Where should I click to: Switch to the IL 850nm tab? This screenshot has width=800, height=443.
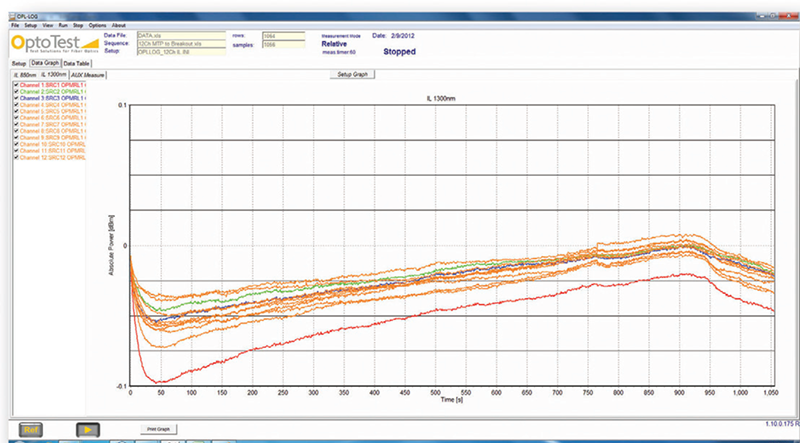24,74
